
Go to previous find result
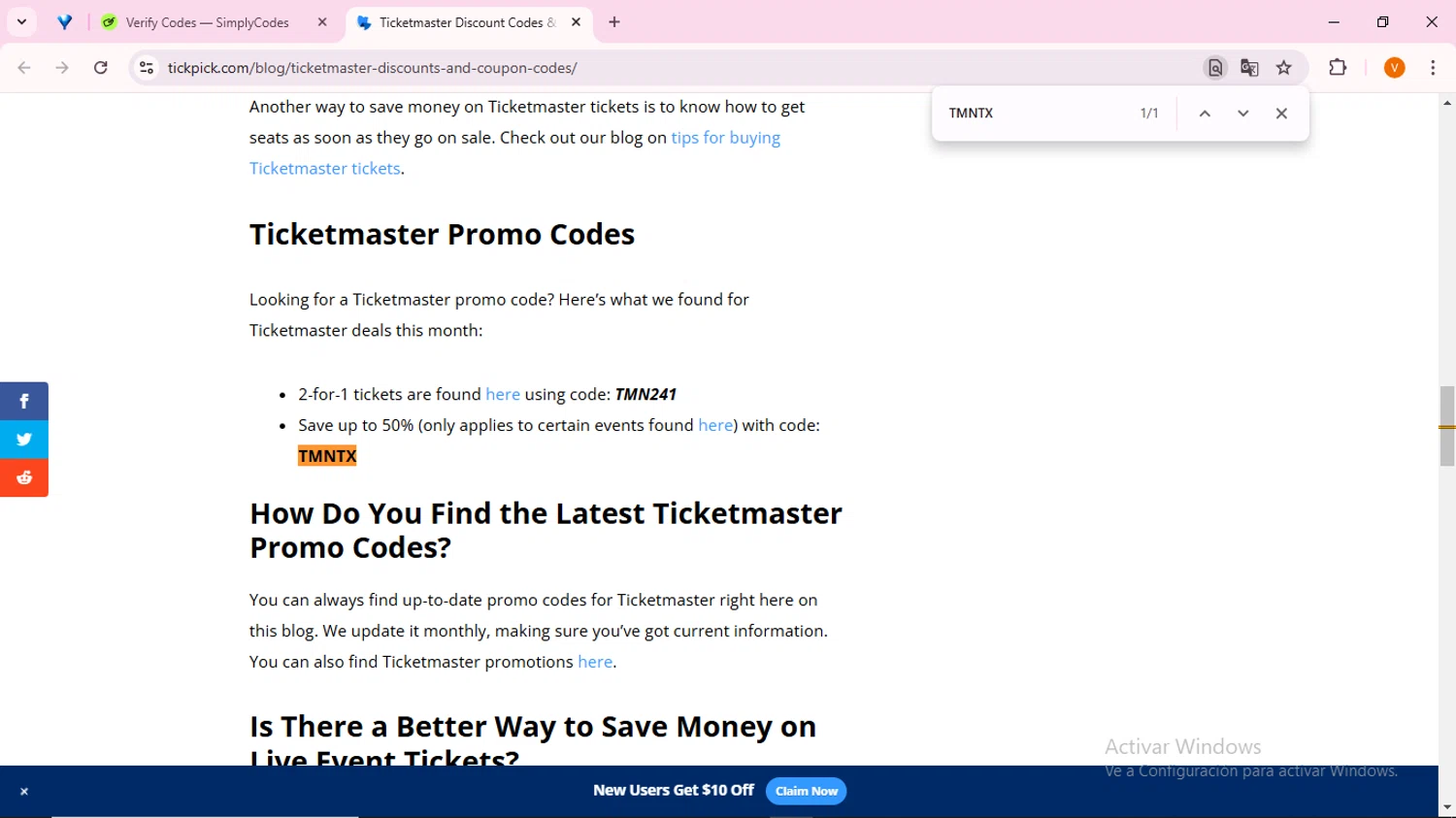pos(1205,114)
